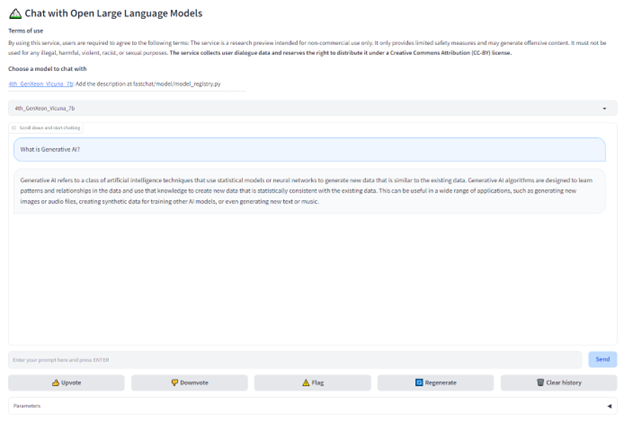The width and height of the screenshot is (624, 422).
Task: Click the chatbot label icon above conversation
Action: (14, 128)
